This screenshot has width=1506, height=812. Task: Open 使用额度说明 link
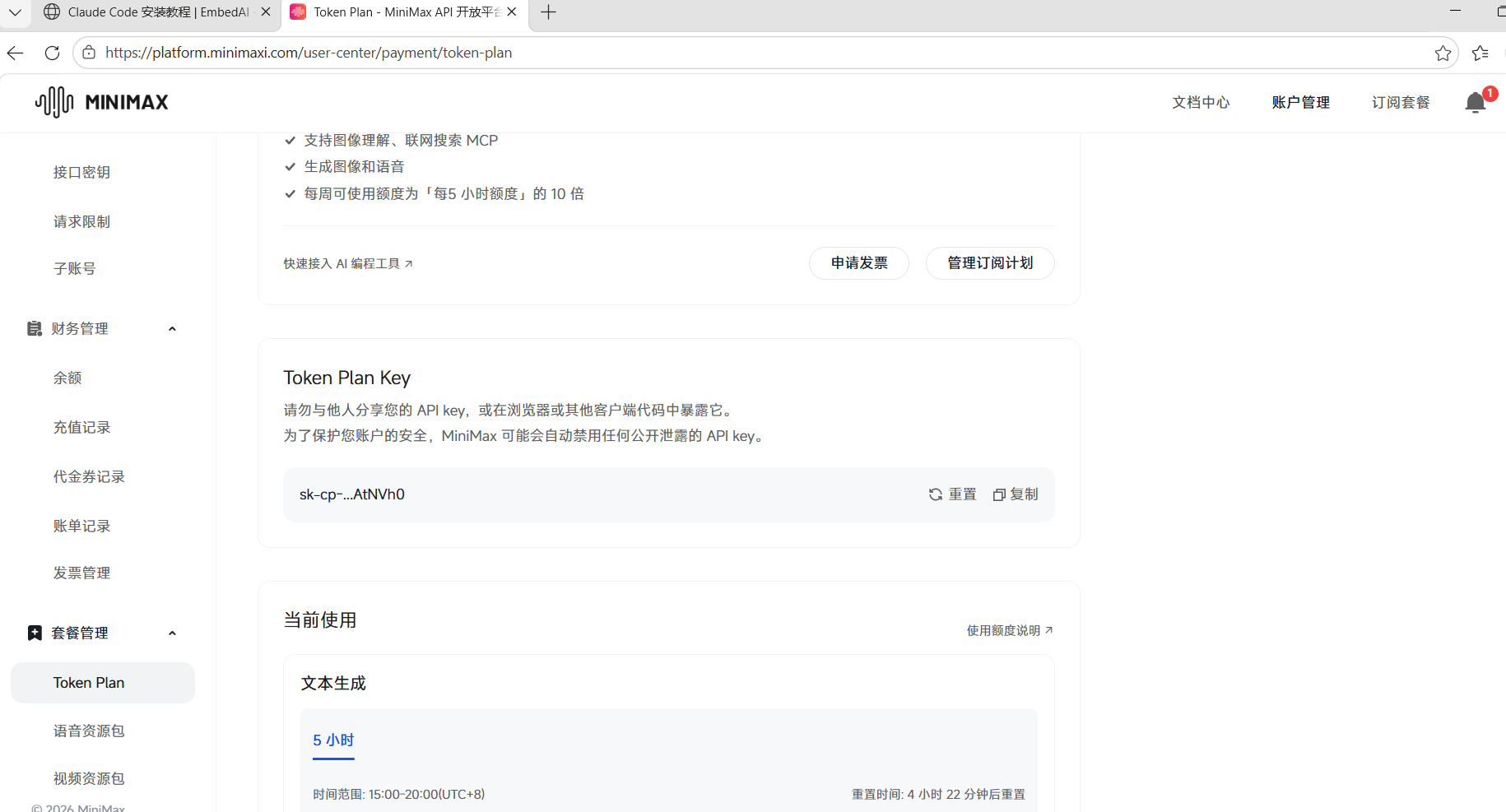pos(1010,630)
